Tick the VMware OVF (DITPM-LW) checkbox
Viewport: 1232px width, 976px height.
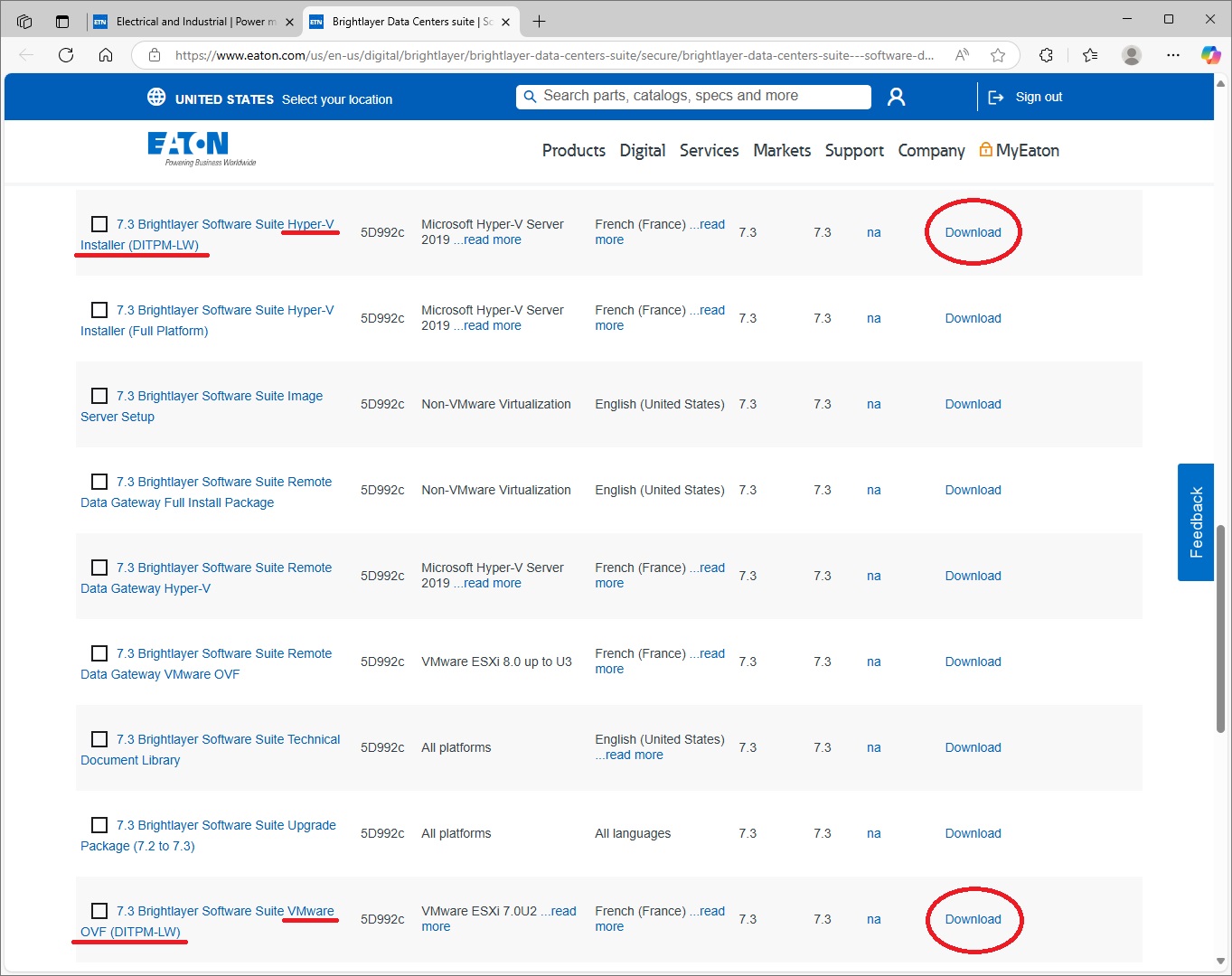[99, 911]
